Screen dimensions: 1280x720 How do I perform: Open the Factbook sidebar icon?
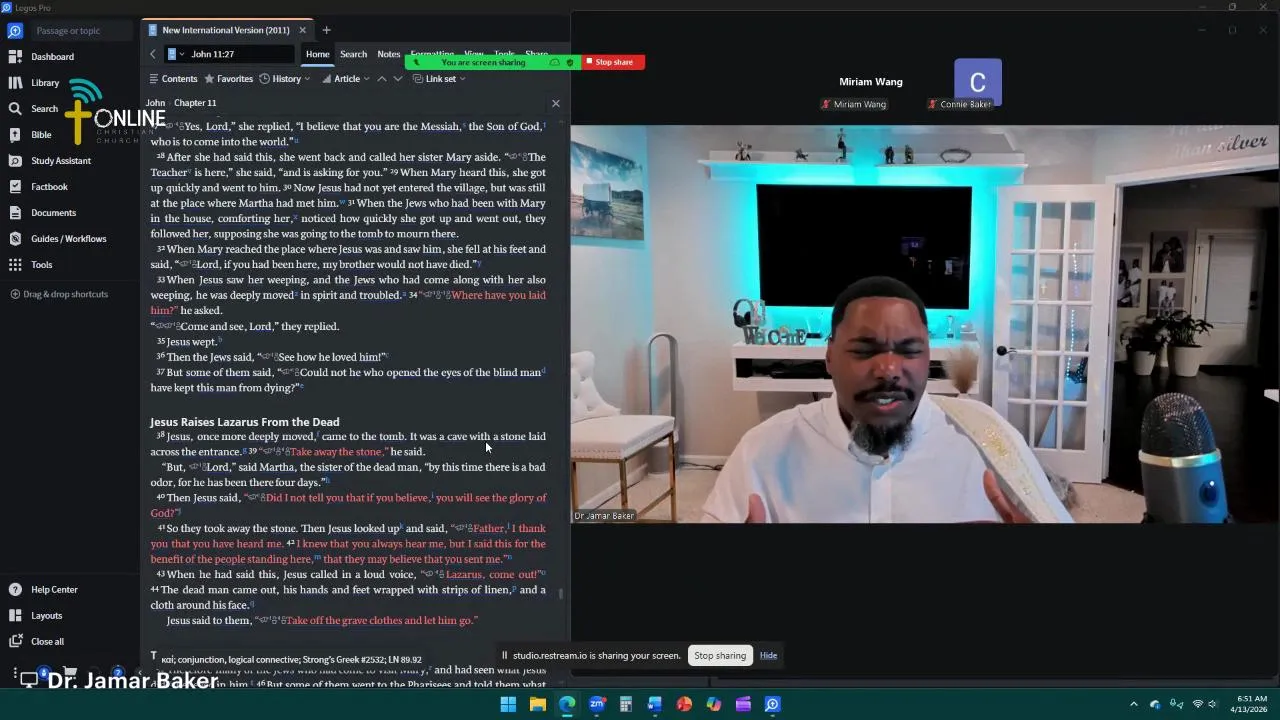click(x=15, y=187)
